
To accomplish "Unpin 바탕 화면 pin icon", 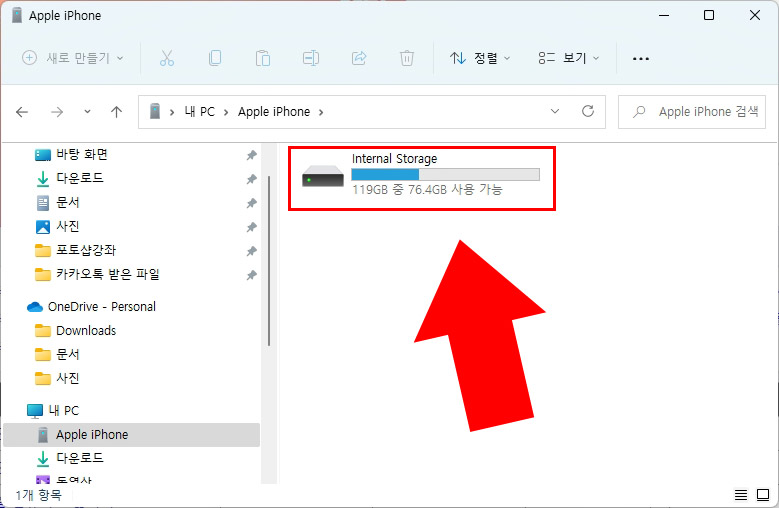I will 251,155.
